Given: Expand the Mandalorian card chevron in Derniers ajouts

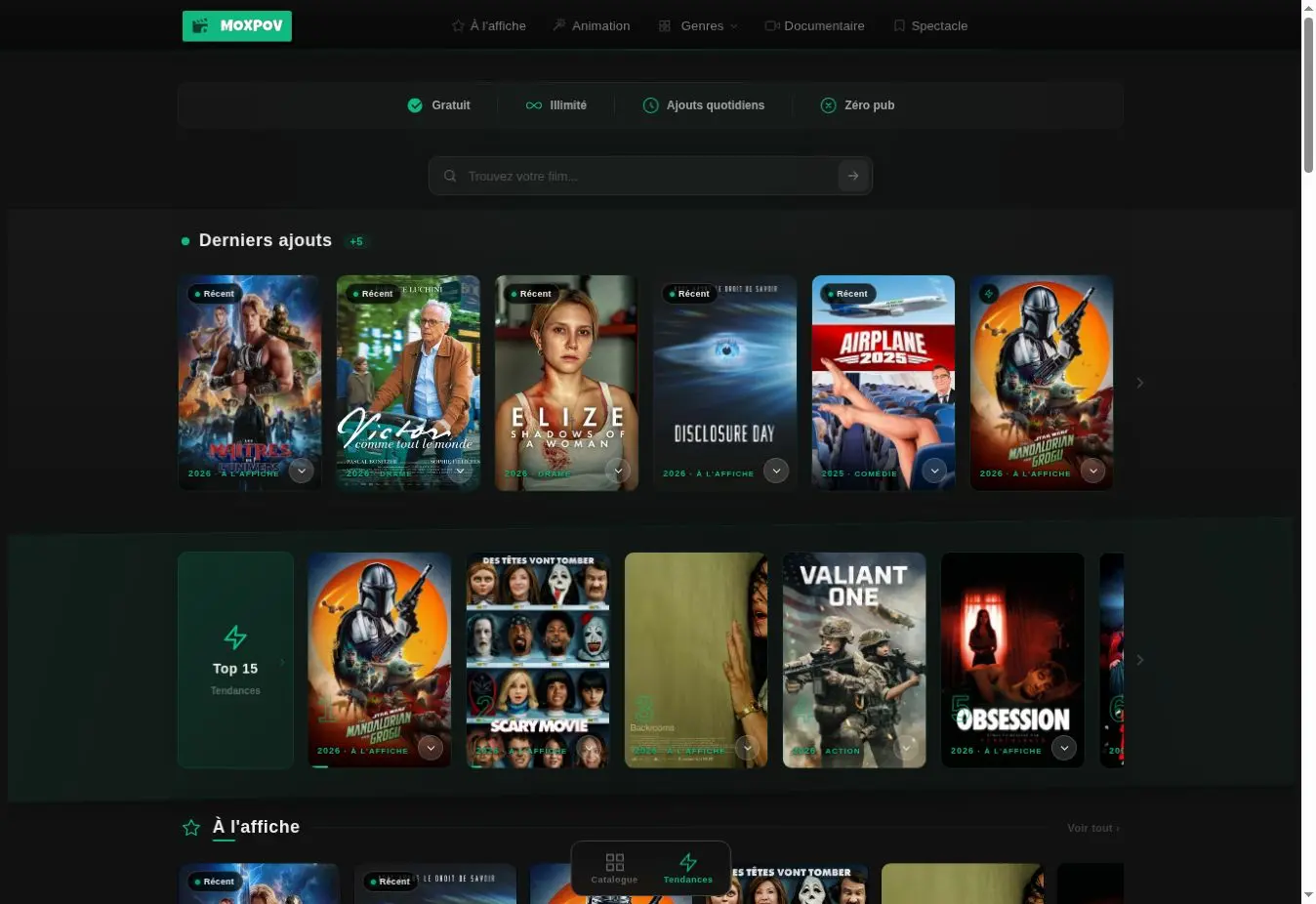Looking at the screenshot, I should click(1092, 471).
